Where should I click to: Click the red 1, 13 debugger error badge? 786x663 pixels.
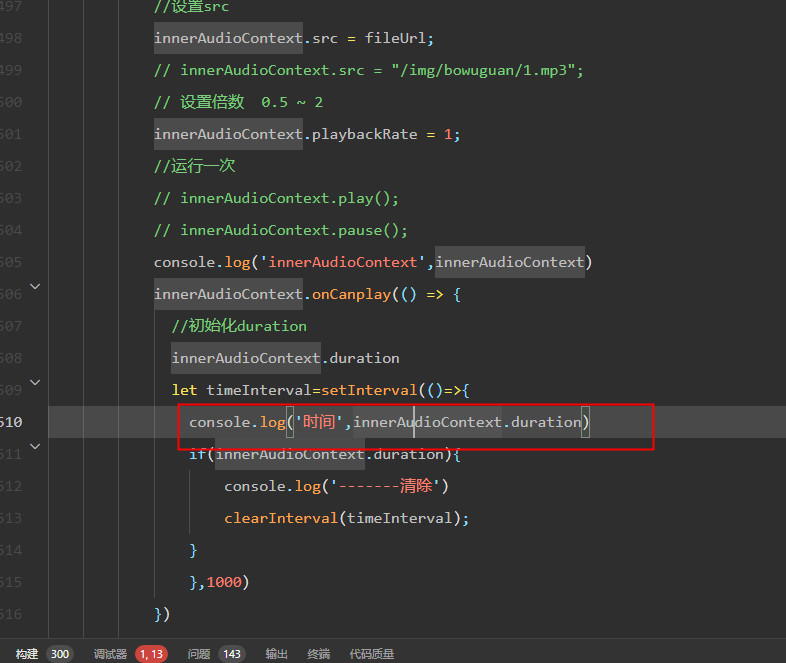(151, 654)
